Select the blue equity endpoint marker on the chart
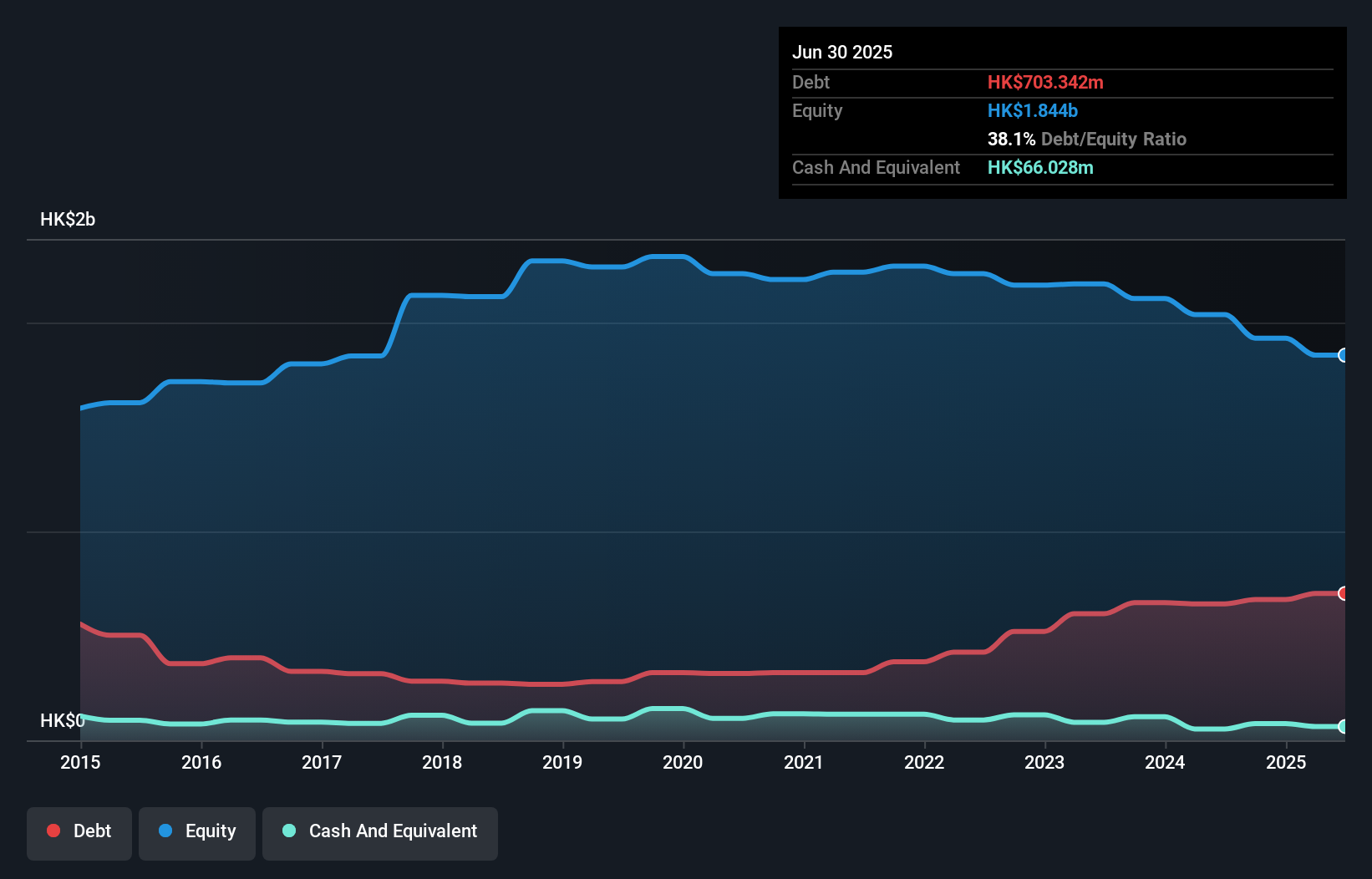 [x=1343, y=355]
